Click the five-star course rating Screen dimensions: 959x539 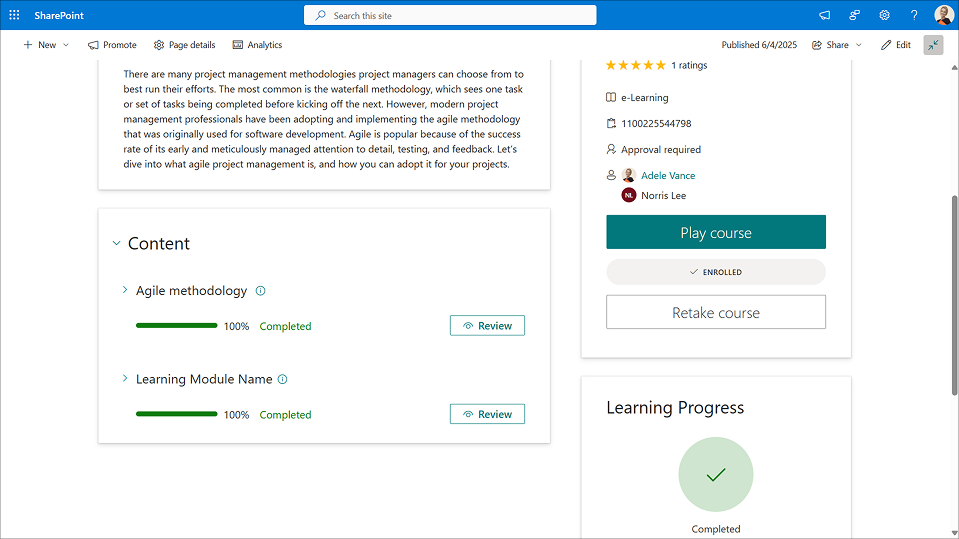635,65
